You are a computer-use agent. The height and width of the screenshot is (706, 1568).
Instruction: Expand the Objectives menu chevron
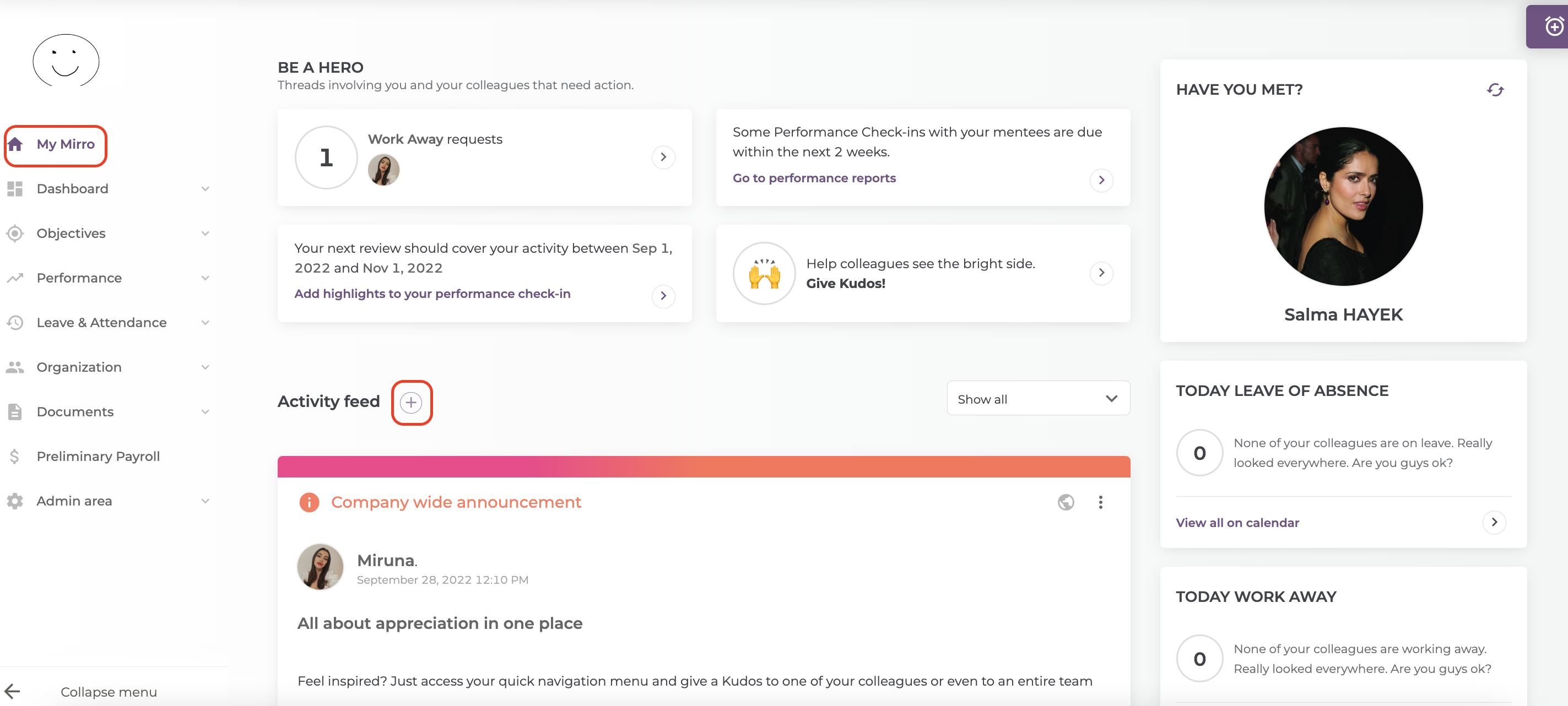click(205, 233)
